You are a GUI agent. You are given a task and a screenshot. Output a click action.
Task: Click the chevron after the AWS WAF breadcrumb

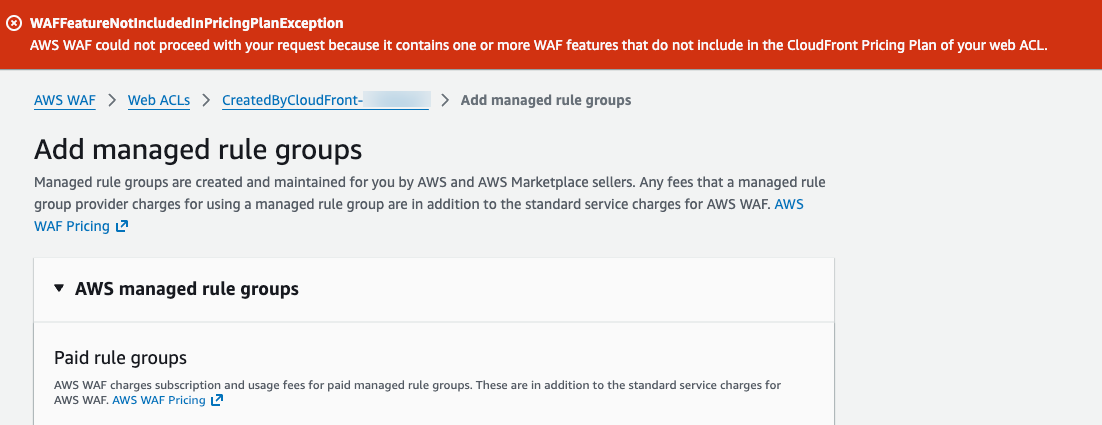click(111, 100)
